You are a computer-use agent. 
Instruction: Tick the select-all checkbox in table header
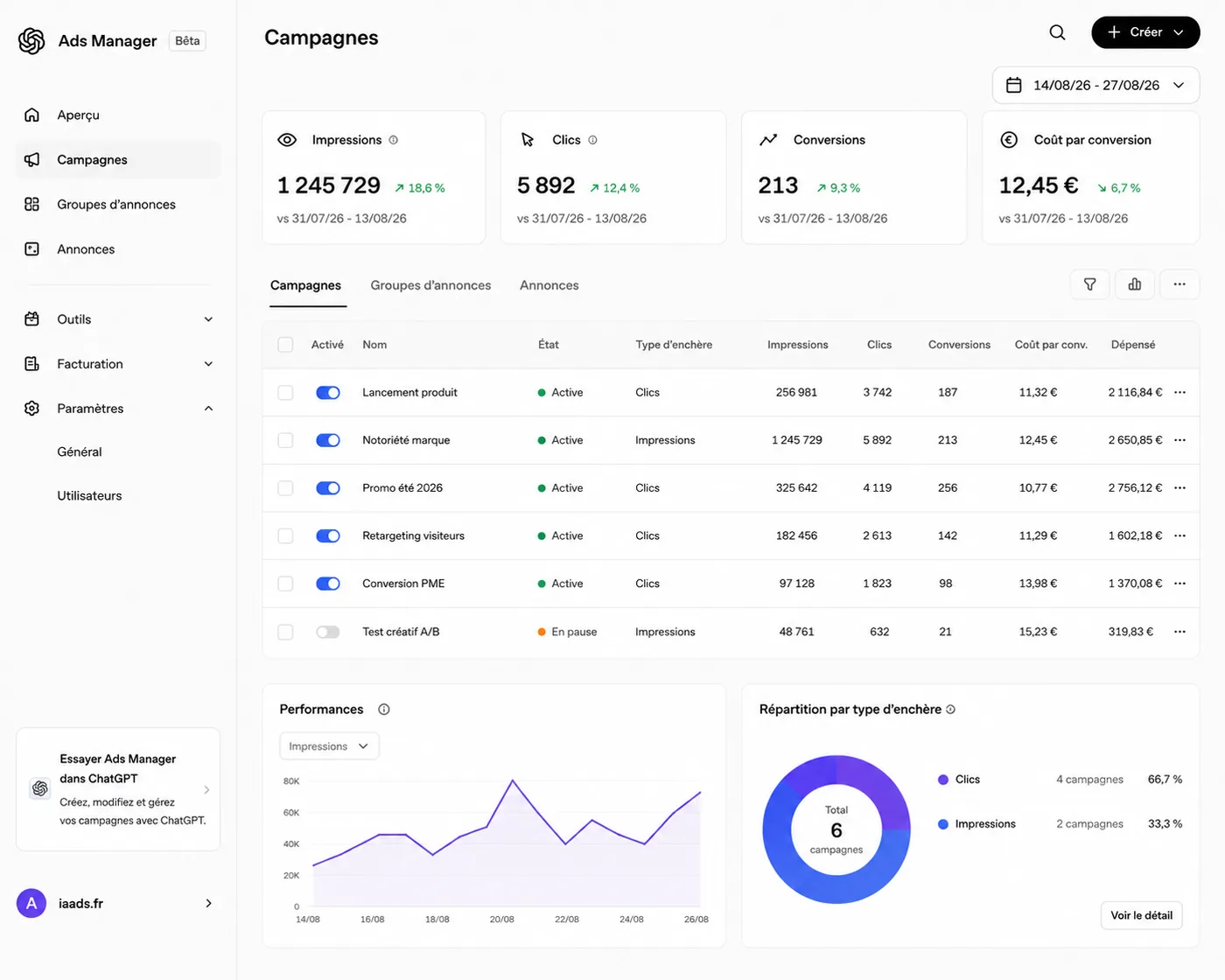pos(285,345)
